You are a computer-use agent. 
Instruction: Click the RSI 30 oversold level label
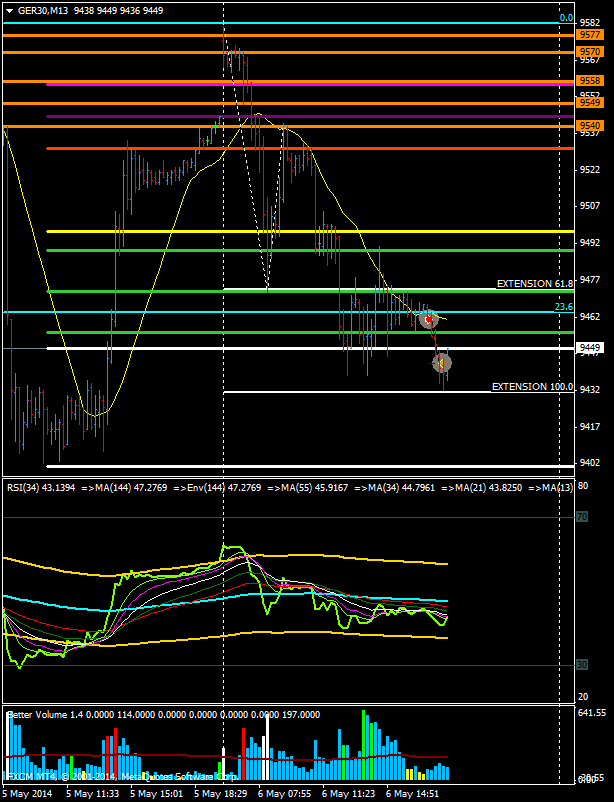point(580,664)
